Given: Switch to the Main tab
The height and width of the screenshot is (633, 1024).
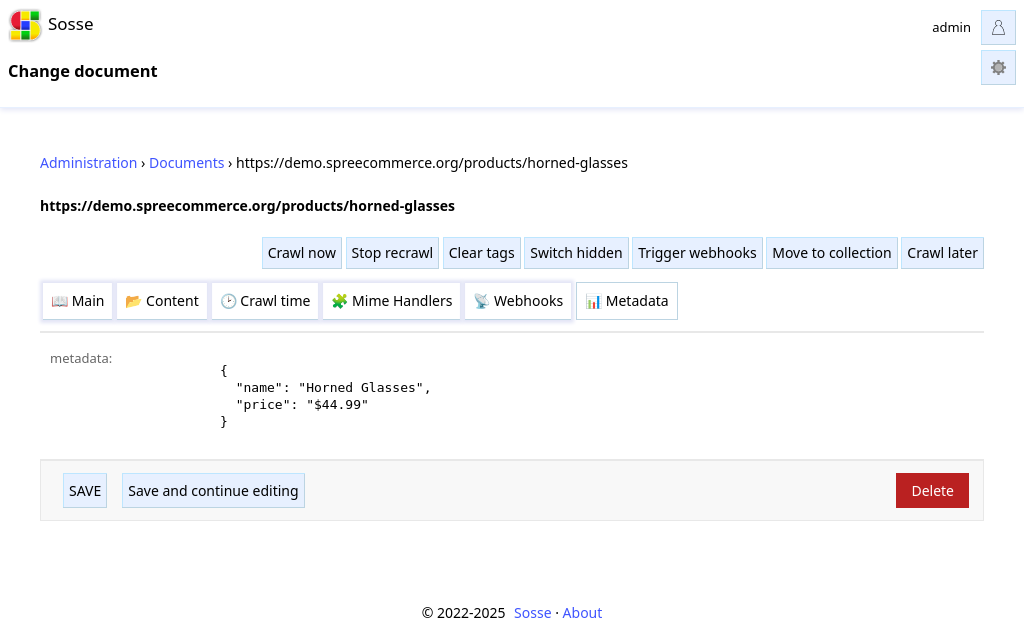Looking at the screenshot, I should click(77, 301).
